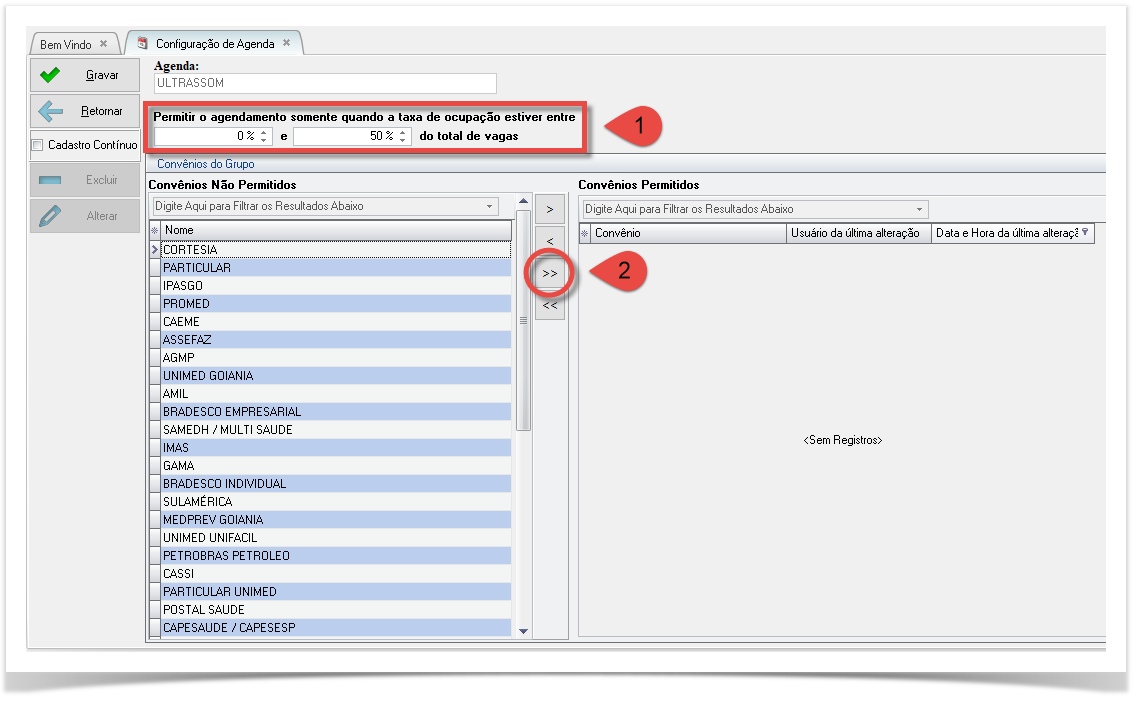This screenshot has width=1140, height=701.
Task: Click the 0% minimum occupancy rate field
Action: pos(205,136)
